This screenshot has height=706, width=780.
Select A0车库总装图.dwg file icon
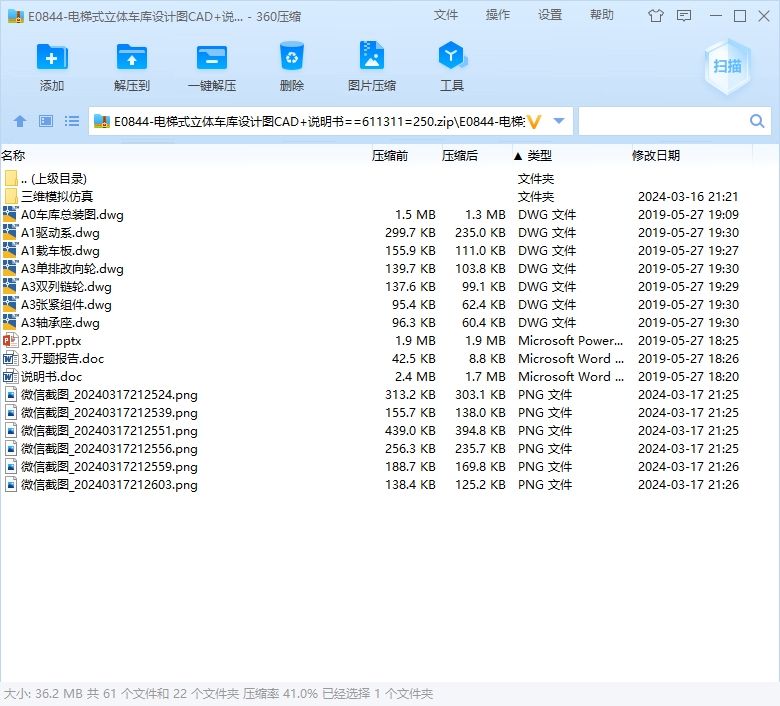pyautogui.click(x=10, y=214)
